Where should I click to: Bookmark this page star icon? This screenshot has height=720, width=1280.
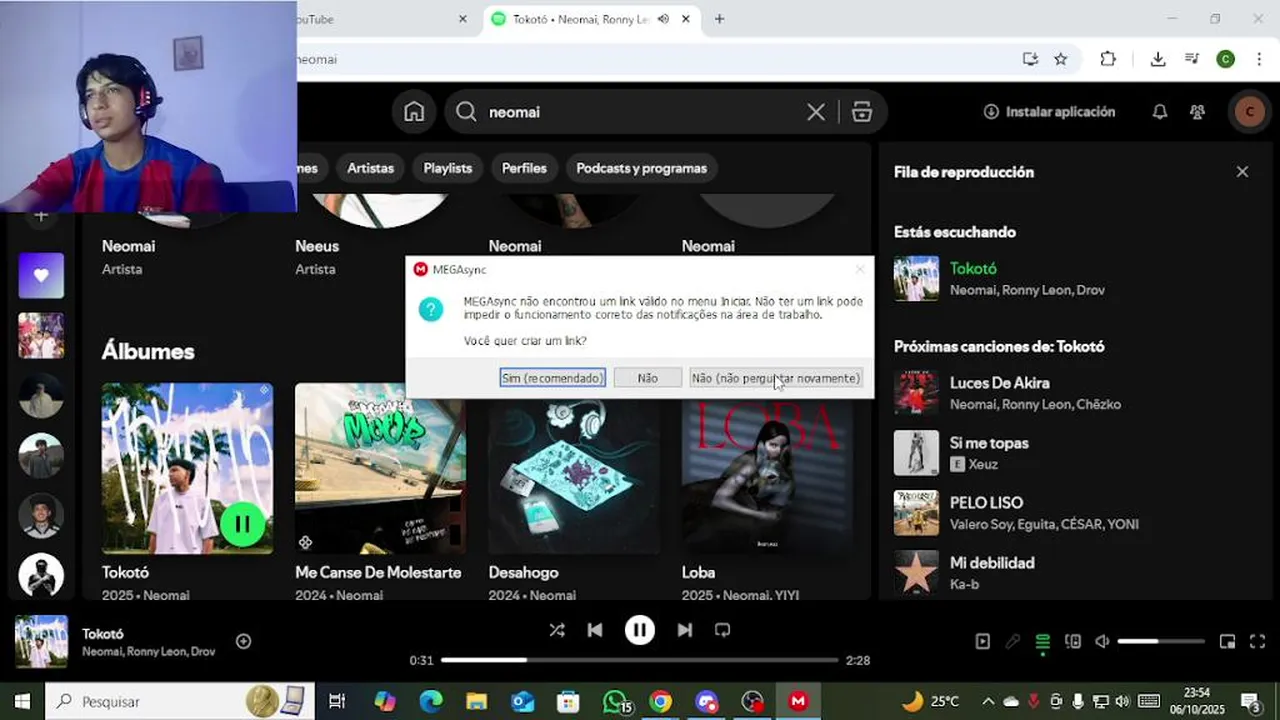[1061, 59]
